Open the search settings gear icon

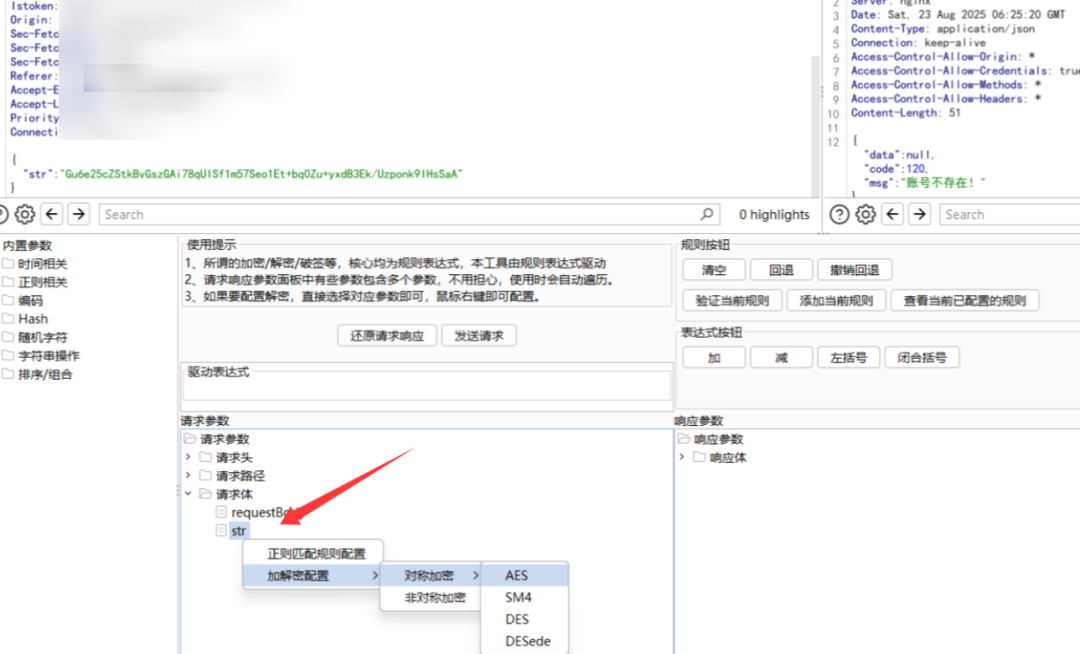coord(25,213)
